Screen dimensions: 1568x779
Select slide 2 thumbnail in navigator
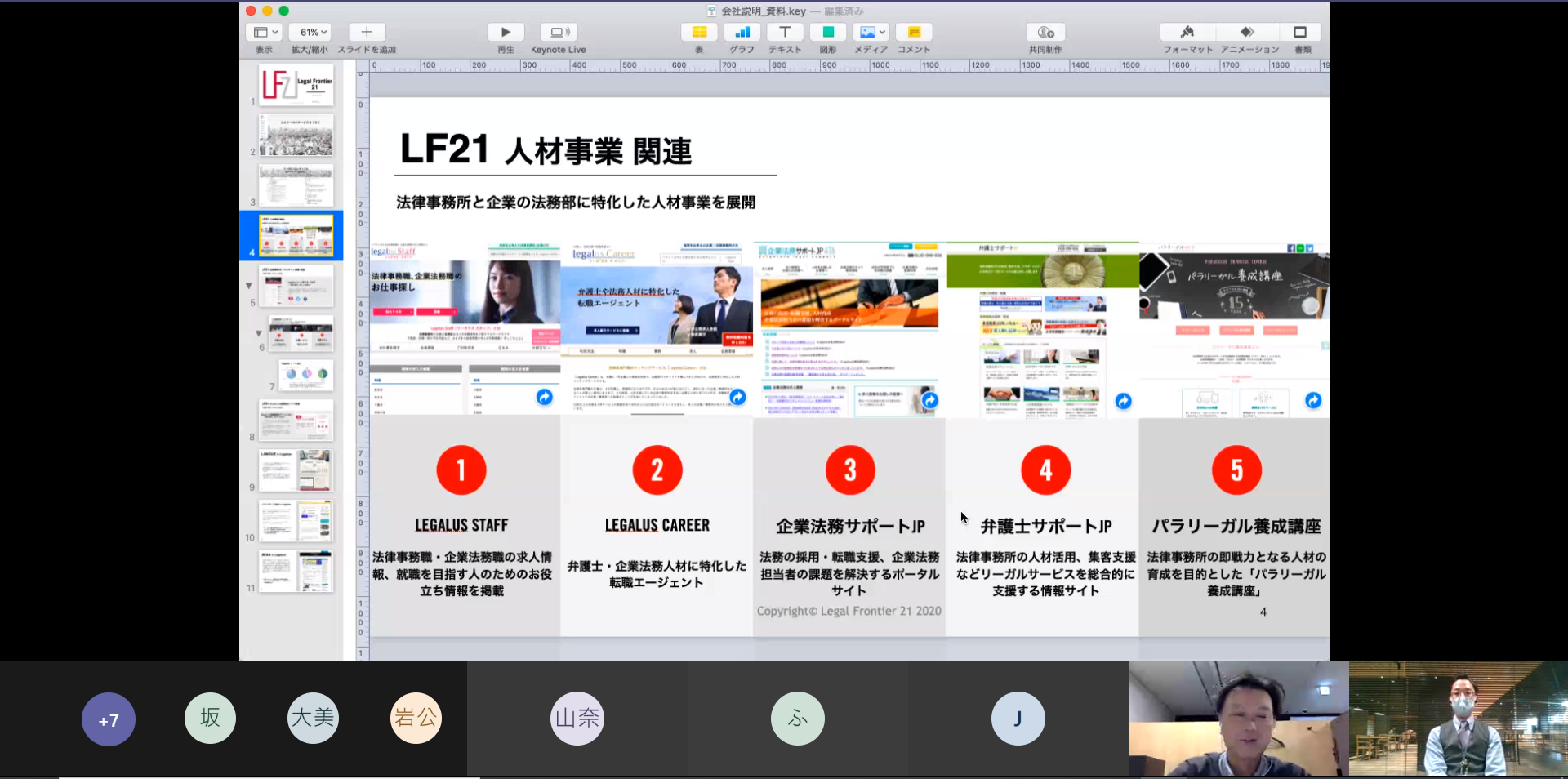pyautogui.click(x=296, y=135)
